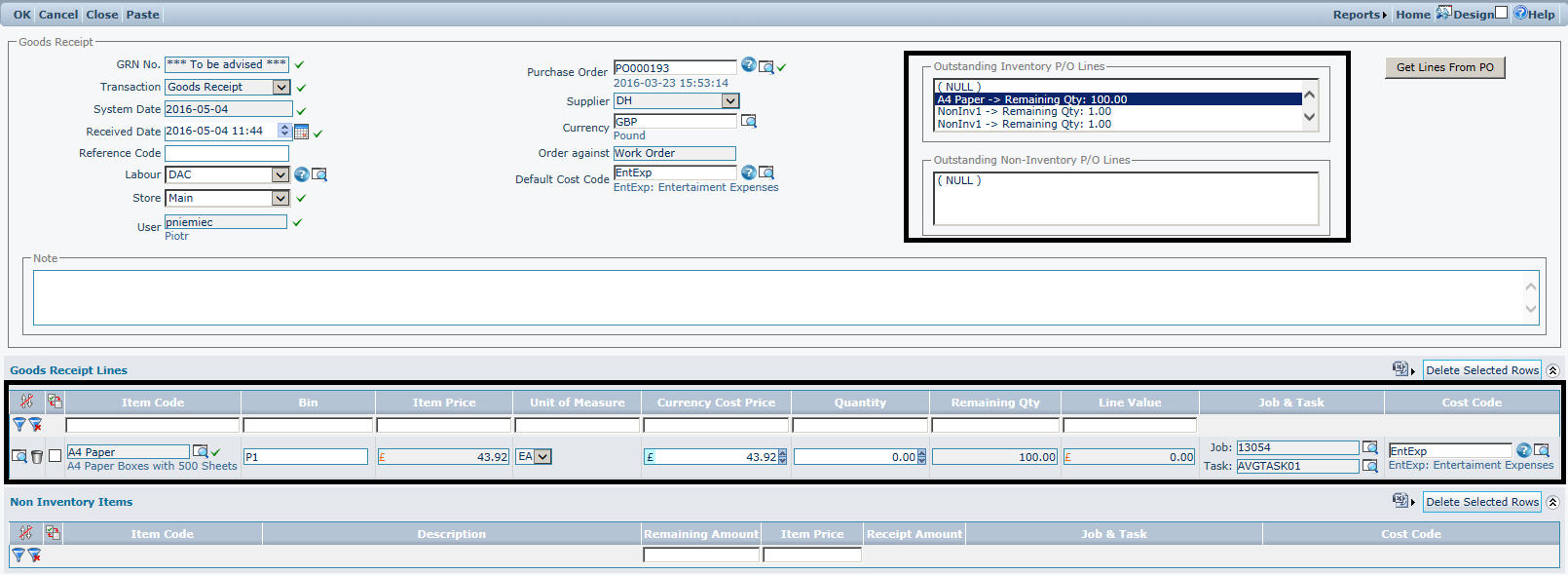Expand the Supplier dropdown showing DH
1568x575 pixels.
pos(729,101)
